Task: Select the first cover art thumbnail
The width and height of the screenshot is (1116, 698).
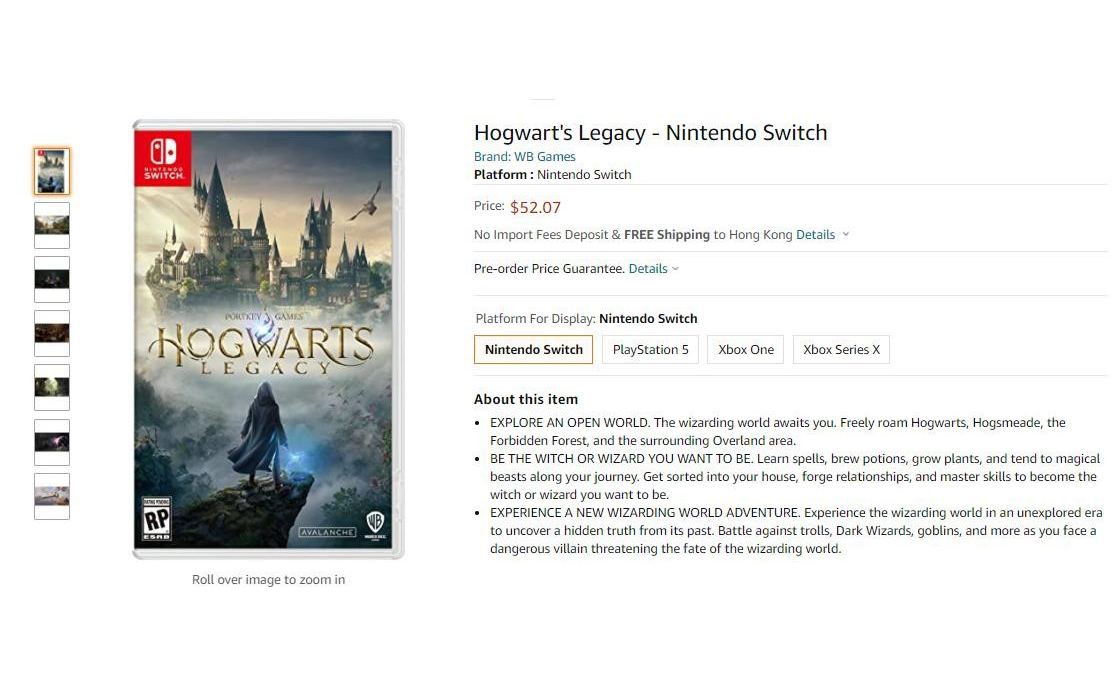Action: 52,171
